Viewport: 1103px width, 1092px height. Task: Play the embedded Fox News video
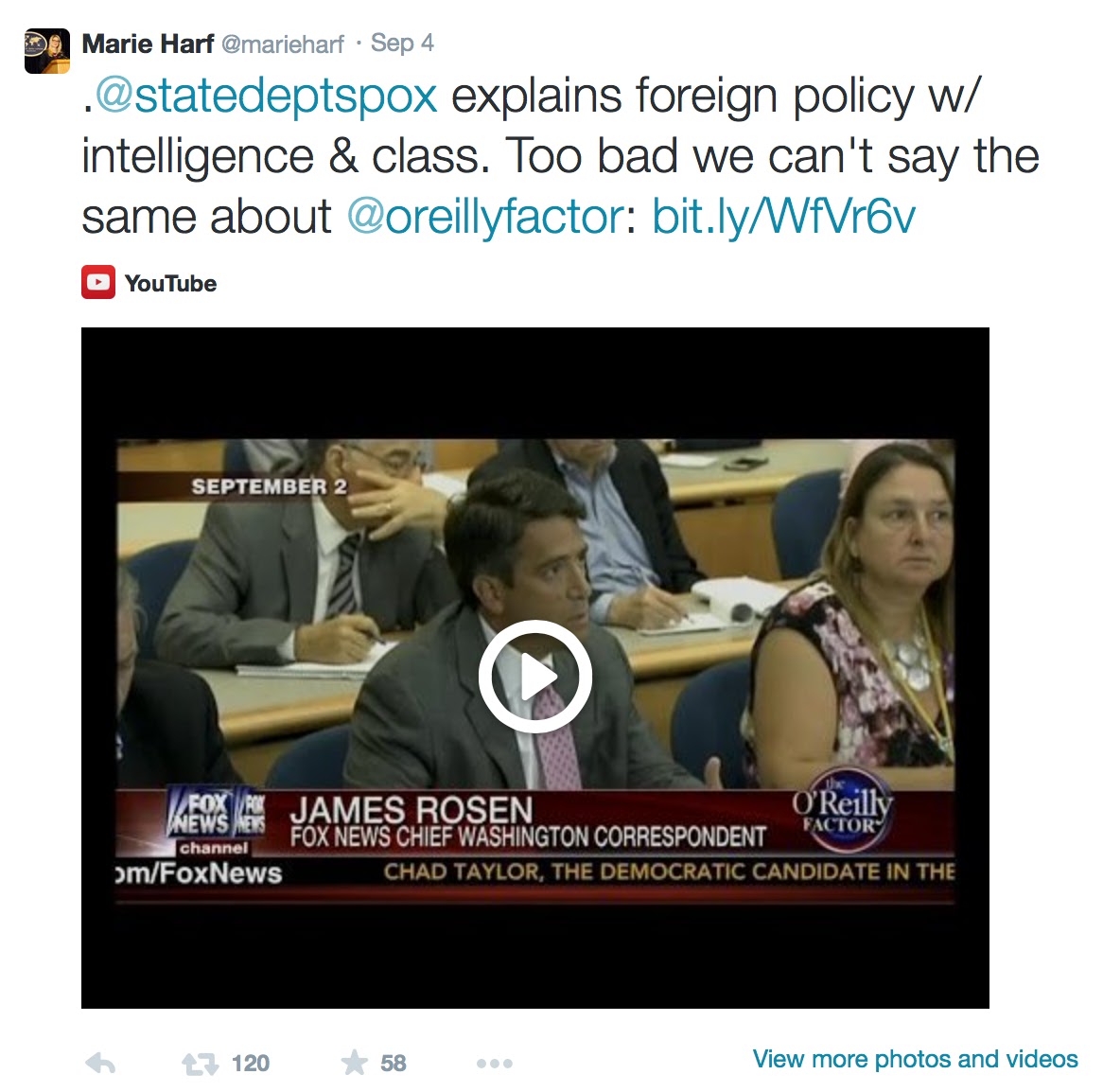coord(534,677)
